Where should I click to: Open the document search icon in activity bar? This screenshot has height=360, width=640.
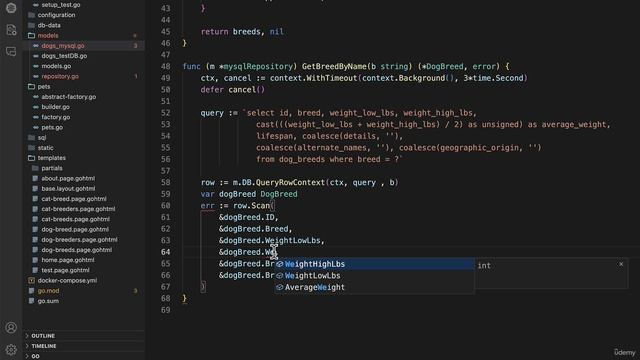[11, 30]
